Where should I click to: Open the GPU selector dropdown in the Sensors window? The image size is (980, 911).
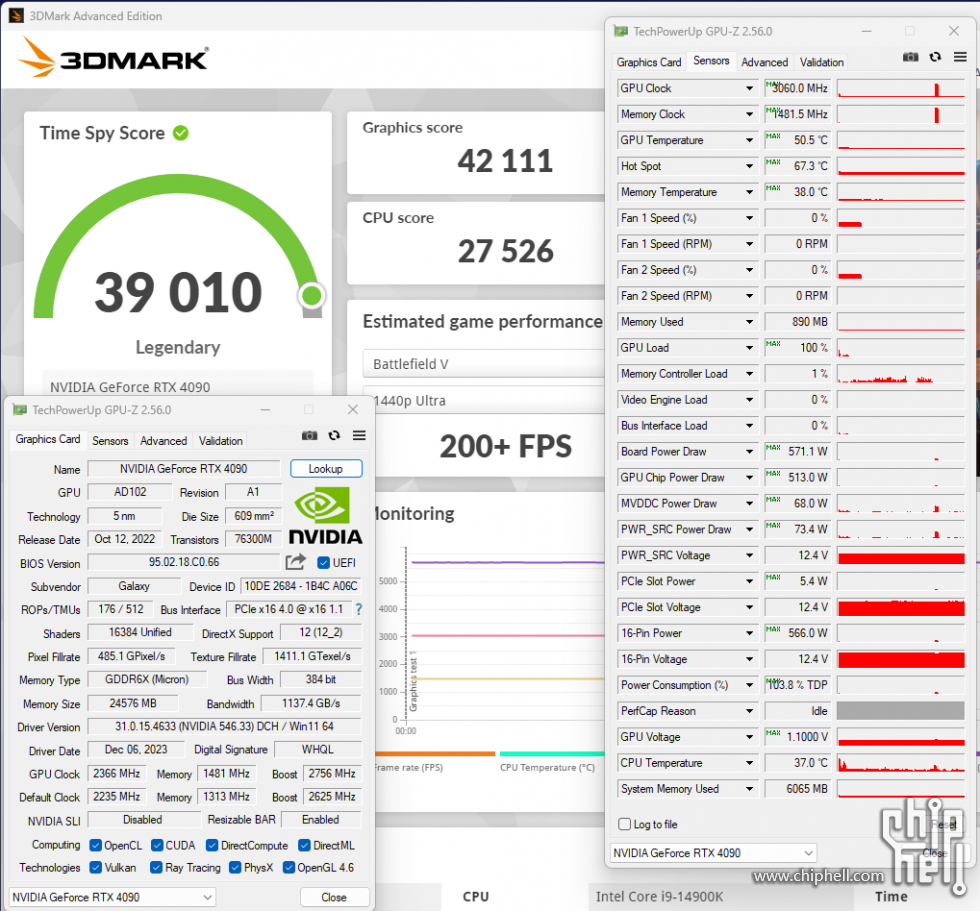pyautogui.click(x=713, y=853)
